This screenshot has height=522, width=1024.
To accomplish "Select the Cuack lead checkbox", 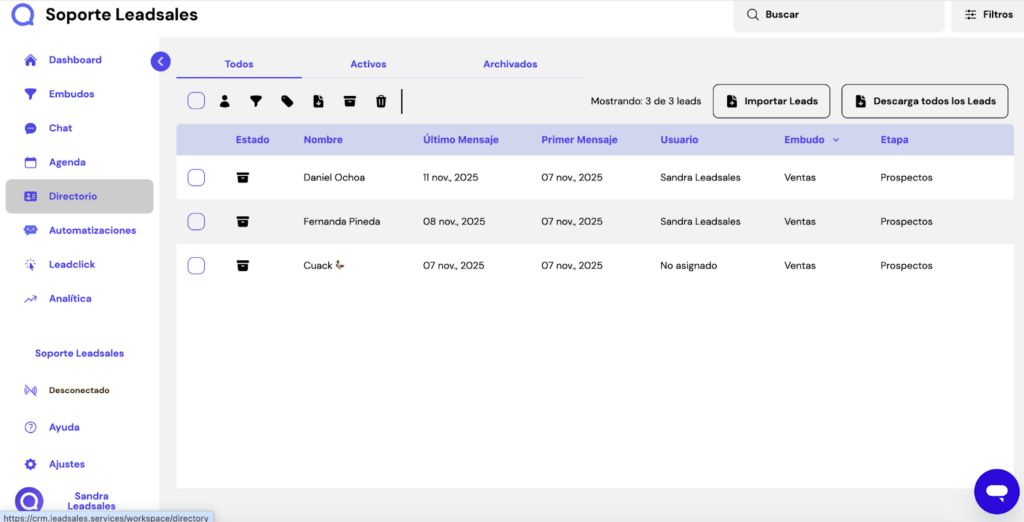I will (x=196, y=266).
